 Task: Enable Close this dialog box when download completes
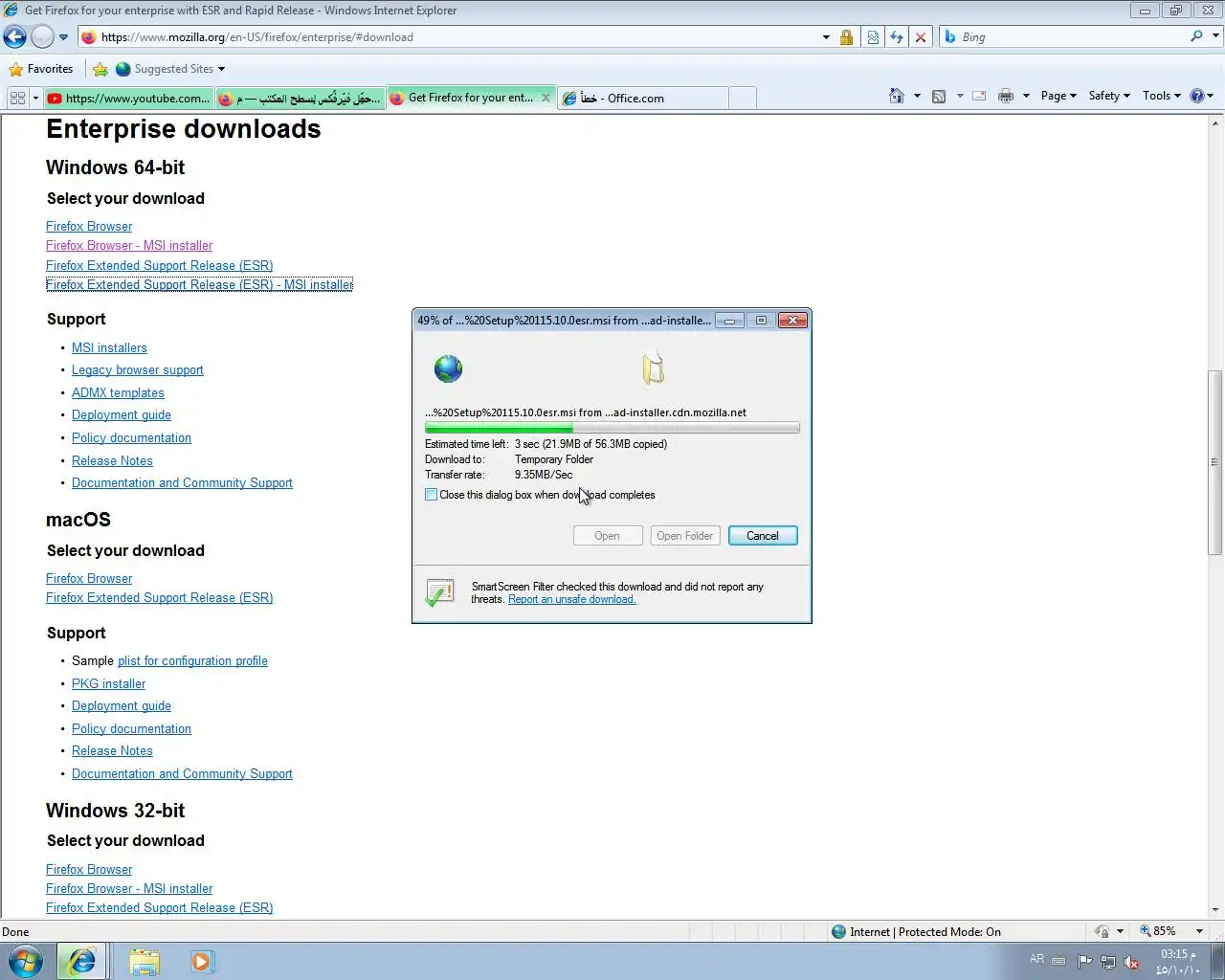pos(432,495)
